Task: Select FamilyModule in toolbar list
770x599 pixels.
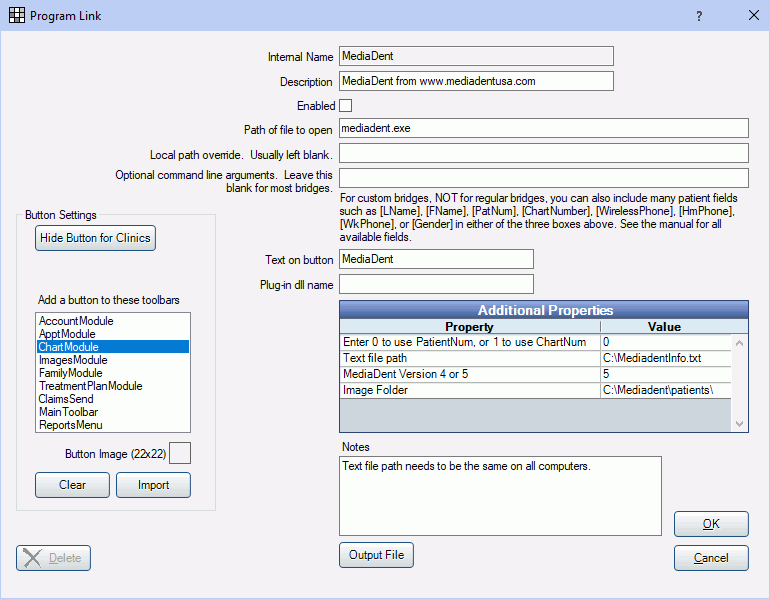Action: pyautogui.click(x=113, y=373)
